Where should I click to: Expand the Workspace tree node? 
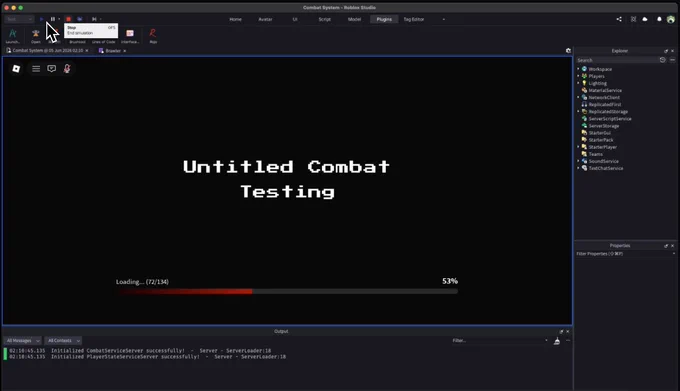coord(578,69)
